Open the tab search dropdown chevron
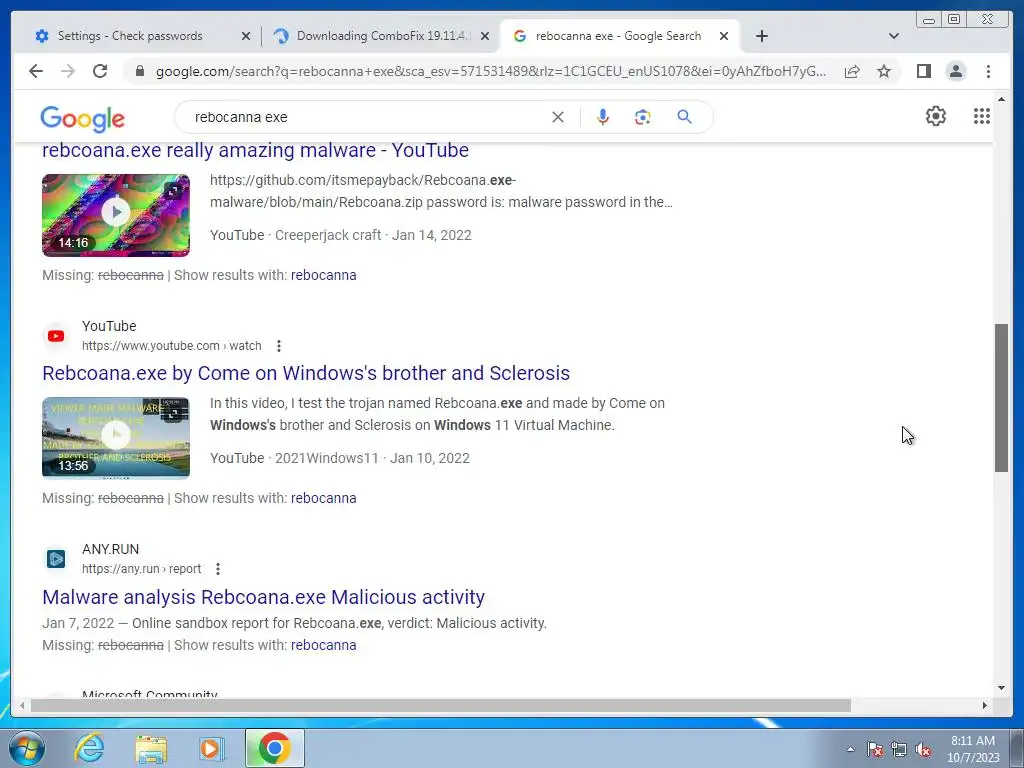The height and width of the screenshot is (768, 1024). pos(894,36)
